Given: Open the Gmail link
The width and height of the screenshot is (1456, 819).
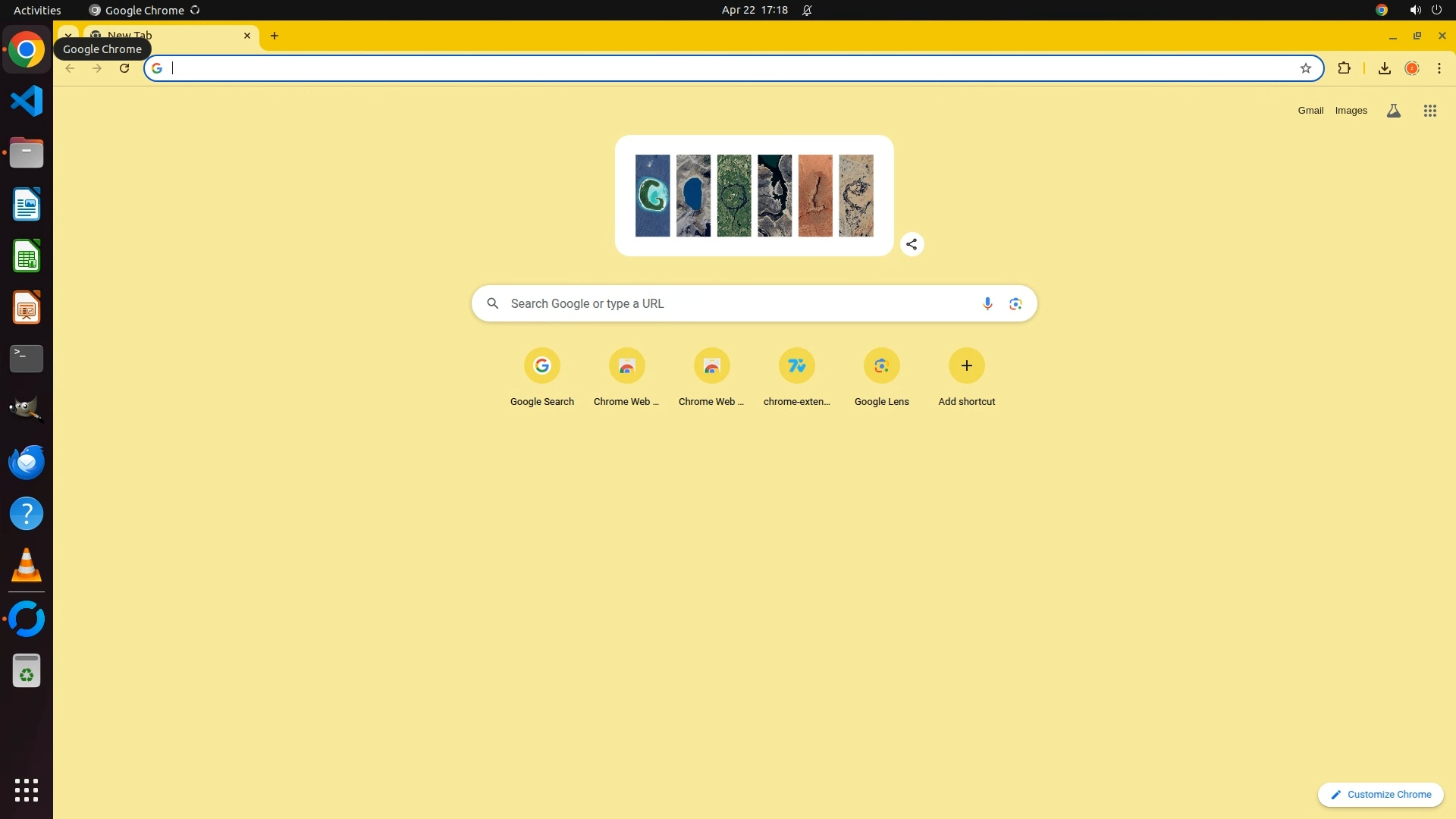Looking at the screenshot, I should pos(1310,111).
